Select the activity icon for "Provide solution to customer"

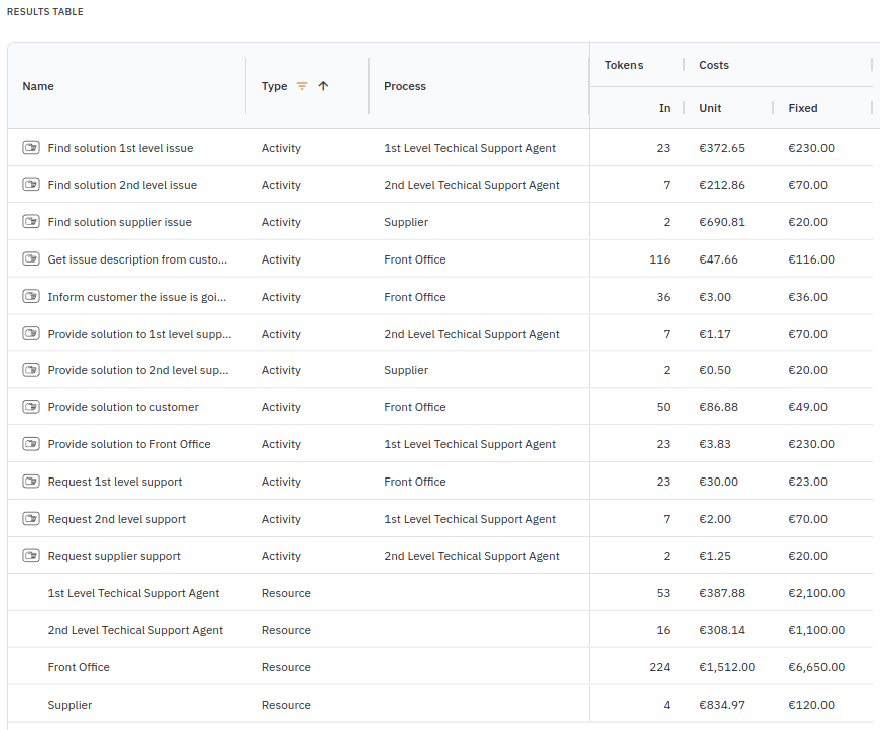click(x=30, y=407)
